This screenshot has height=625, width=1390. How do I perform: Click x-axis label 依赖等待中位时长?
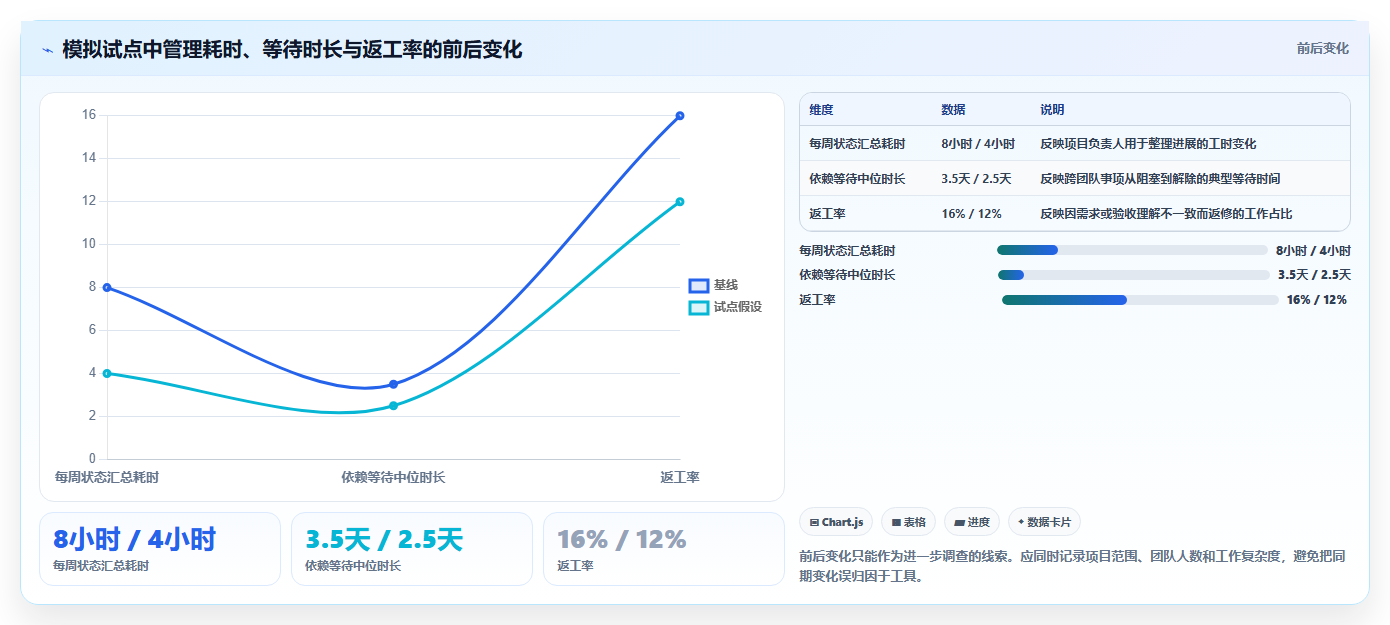point(393,477)
